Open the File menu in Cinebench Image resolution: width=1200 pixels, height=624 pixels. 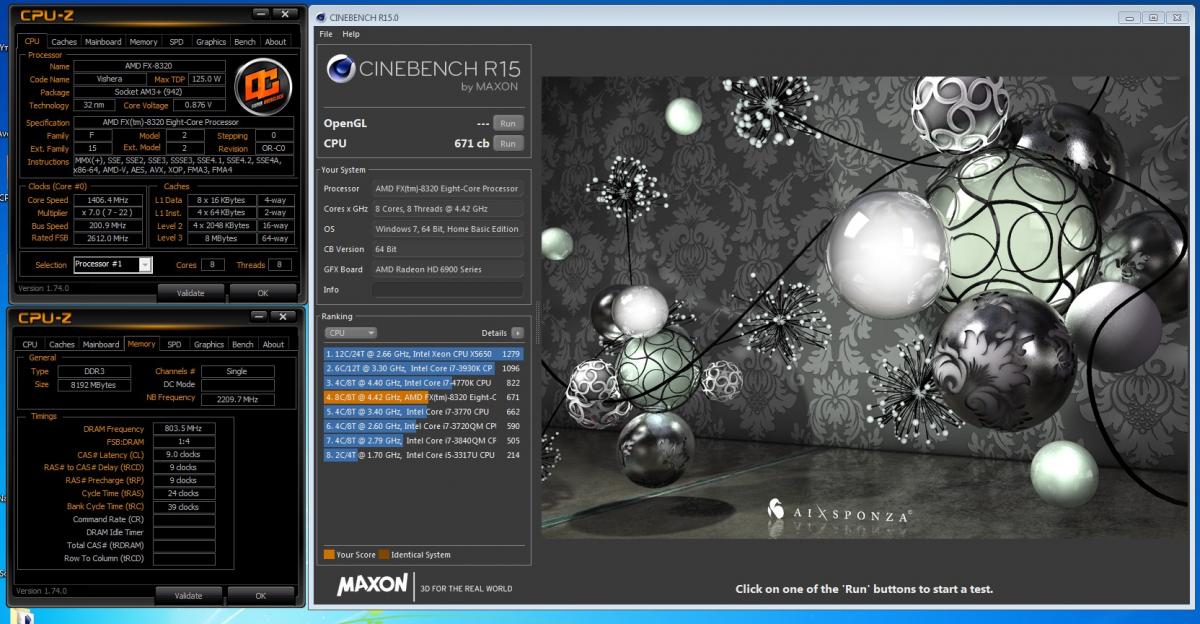(325, 34)
